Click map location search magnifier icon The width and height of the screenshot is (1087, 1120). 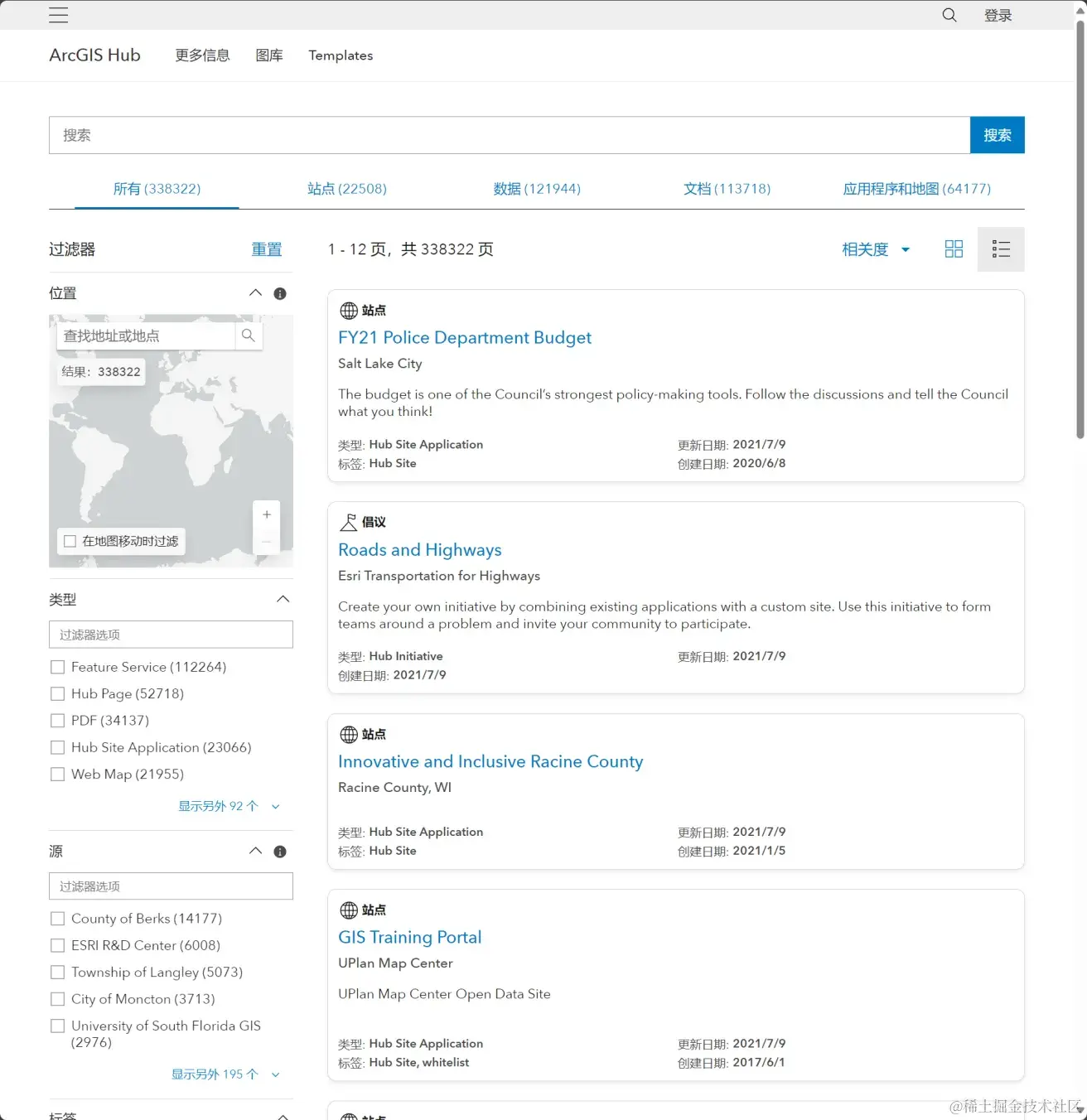[x=249, y=336]
